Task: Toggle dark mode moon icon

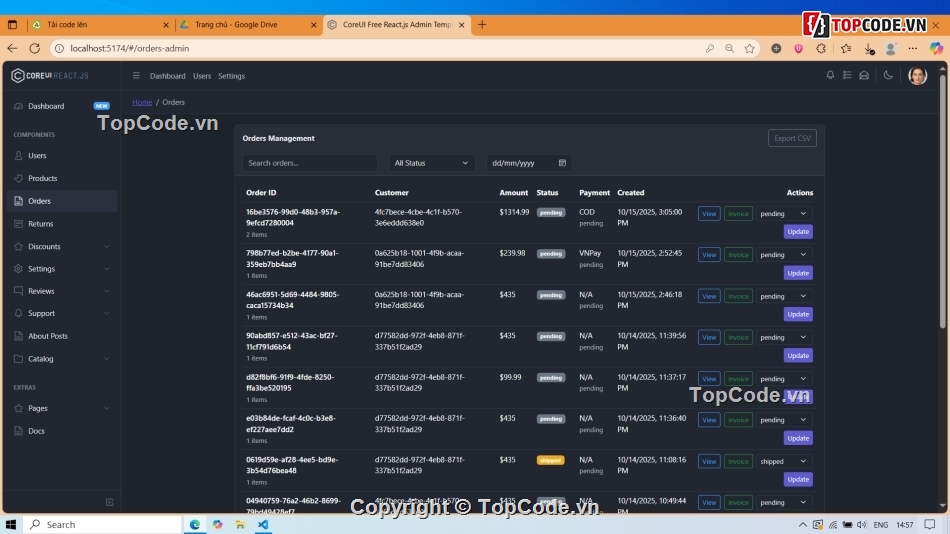Action: 888,75
